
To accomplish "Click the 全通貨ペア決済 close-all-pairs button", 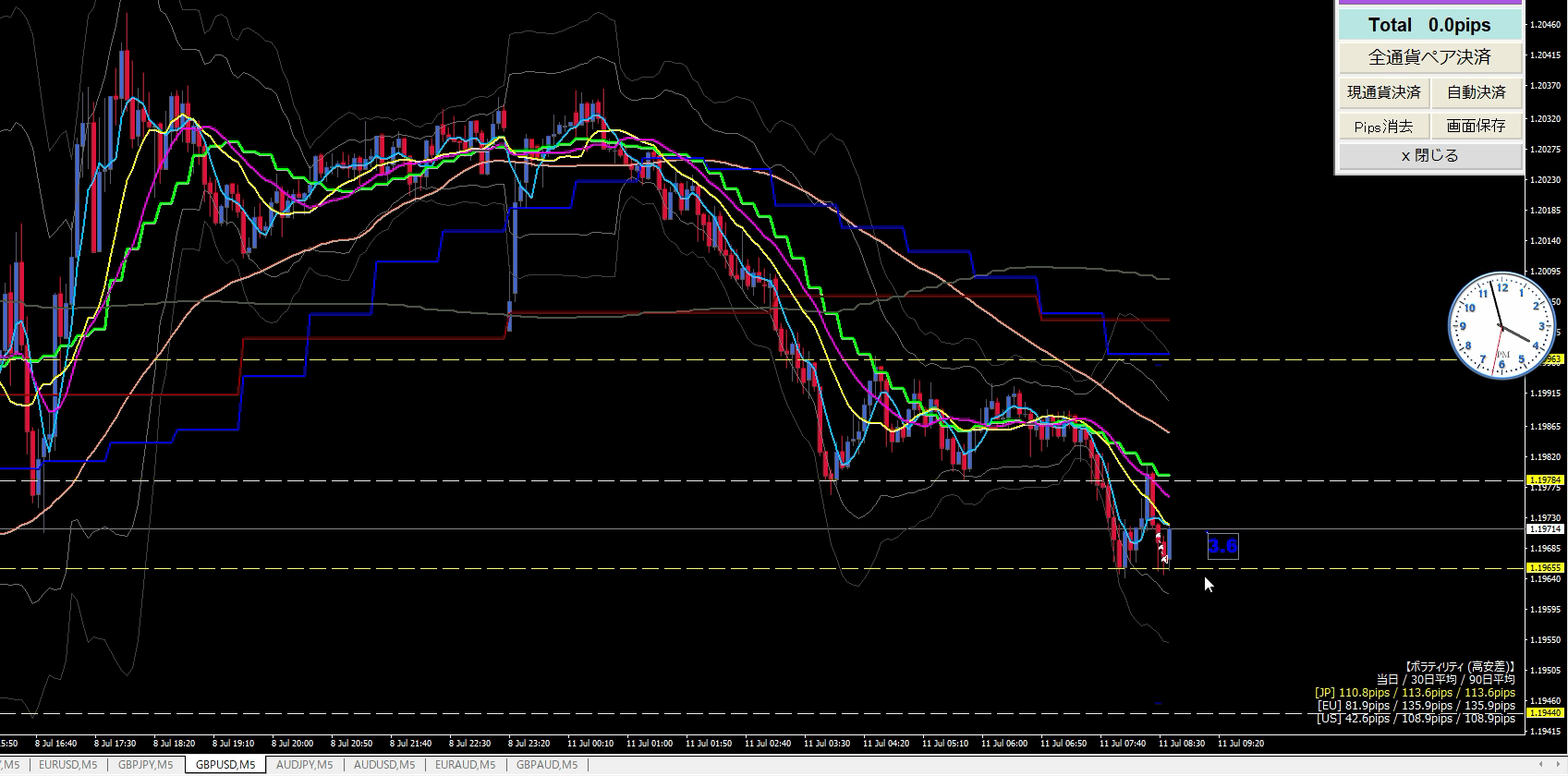I will pyautogui.click(x=1429, y=57).
